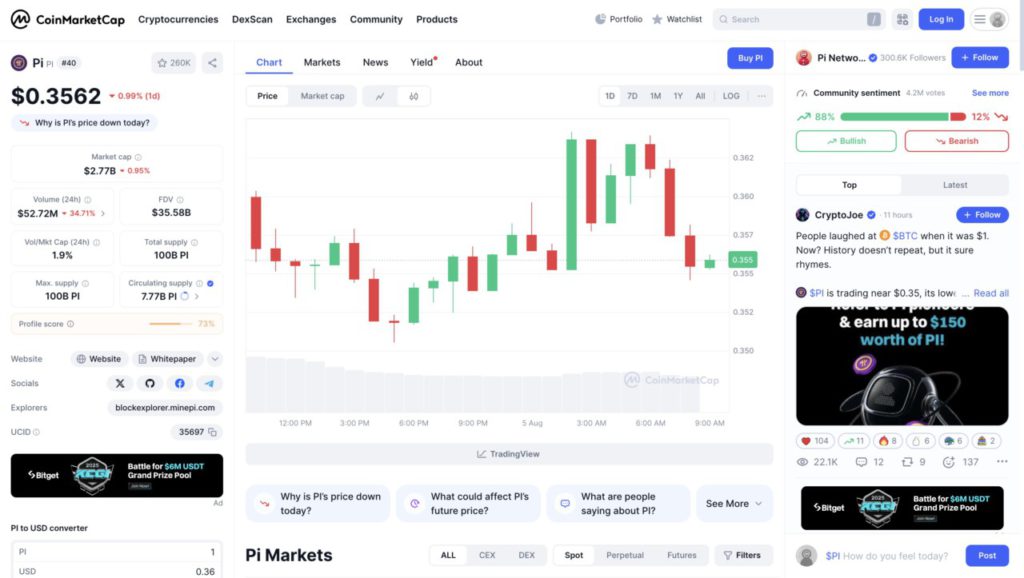Open the Latest posts tab

coord(954,185)
